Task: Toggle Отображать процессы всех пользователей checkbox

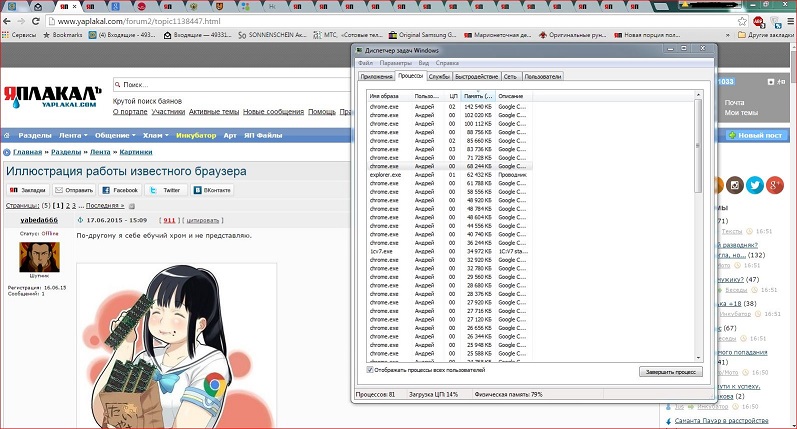Action: pyautogui.click(x=370, y=370)
